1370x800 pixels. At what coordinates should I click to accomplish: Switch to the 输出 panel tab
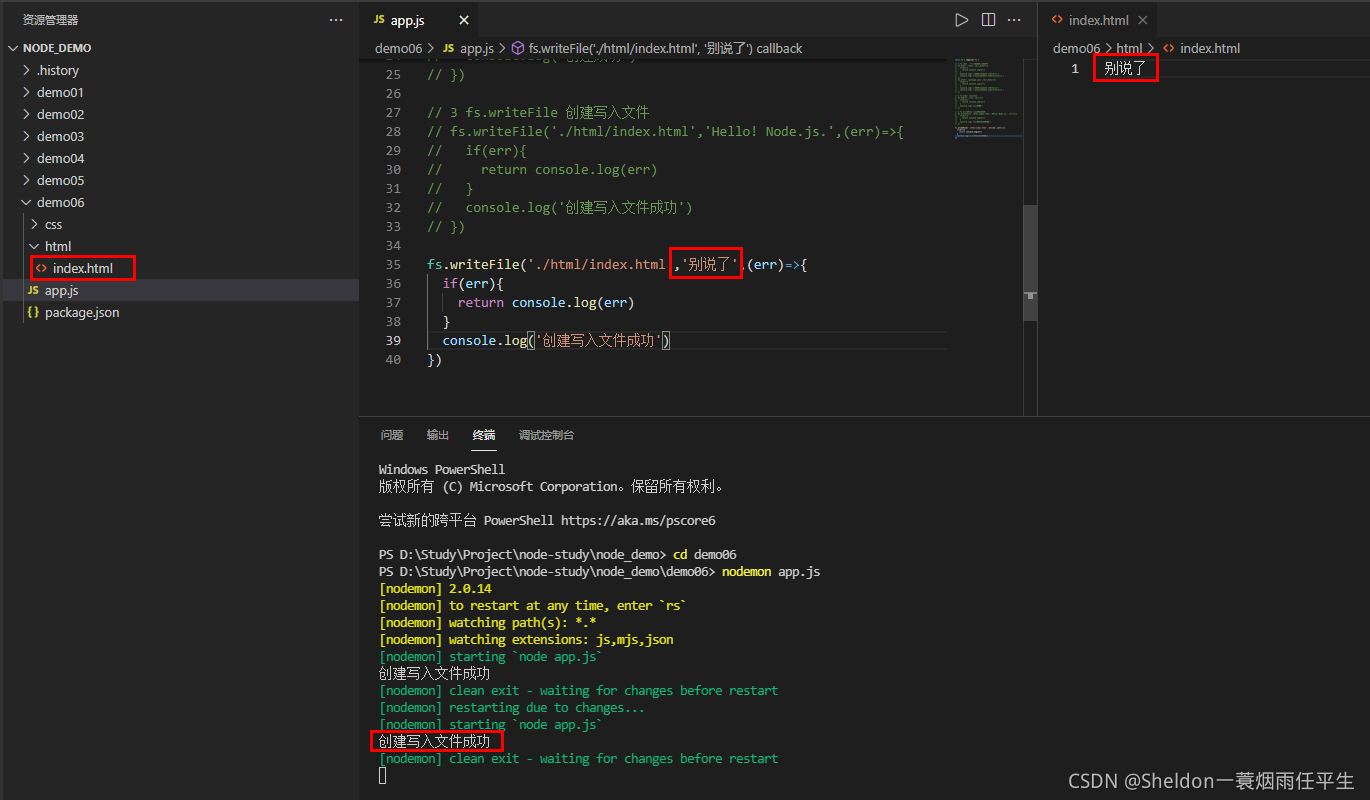point(438,435)
